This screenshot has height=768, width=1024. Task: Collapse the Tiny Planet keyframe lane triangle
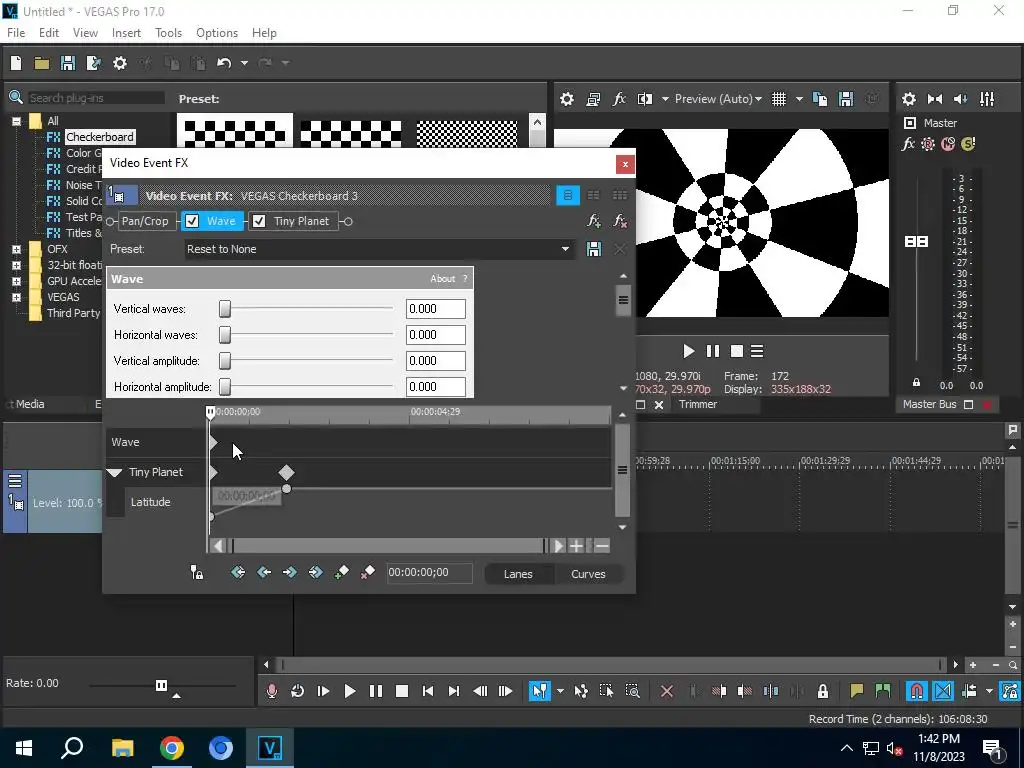click(115, 472)
